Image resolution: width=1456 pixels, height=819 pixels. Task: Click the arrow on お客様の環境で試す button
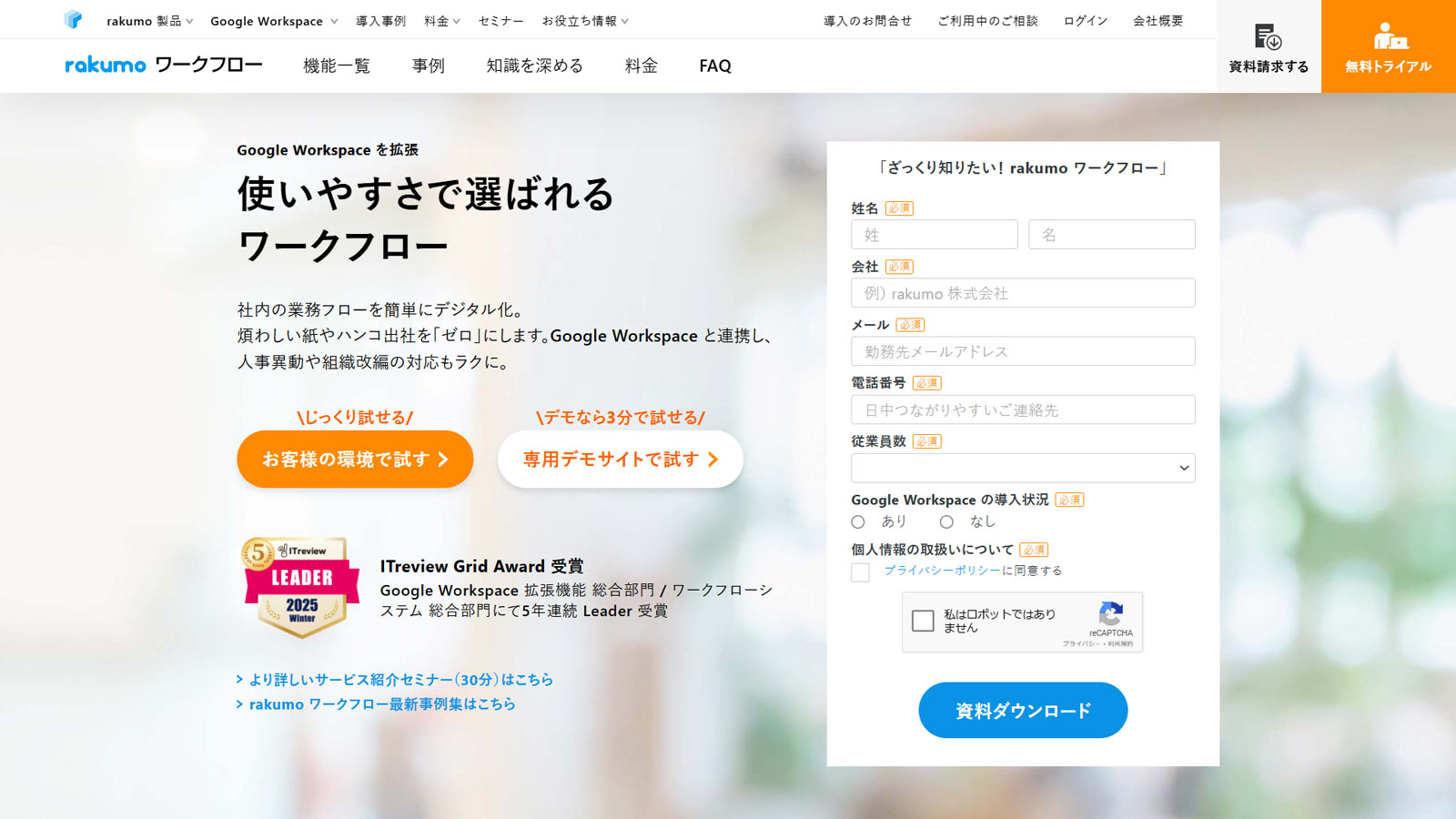pos(443,460)
